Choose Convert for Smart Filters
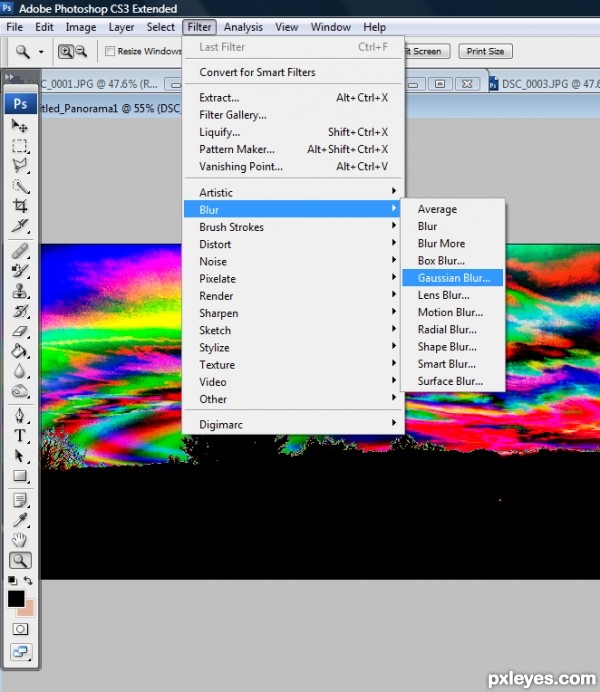Screen dimensions: 600x692 [293, 72]
